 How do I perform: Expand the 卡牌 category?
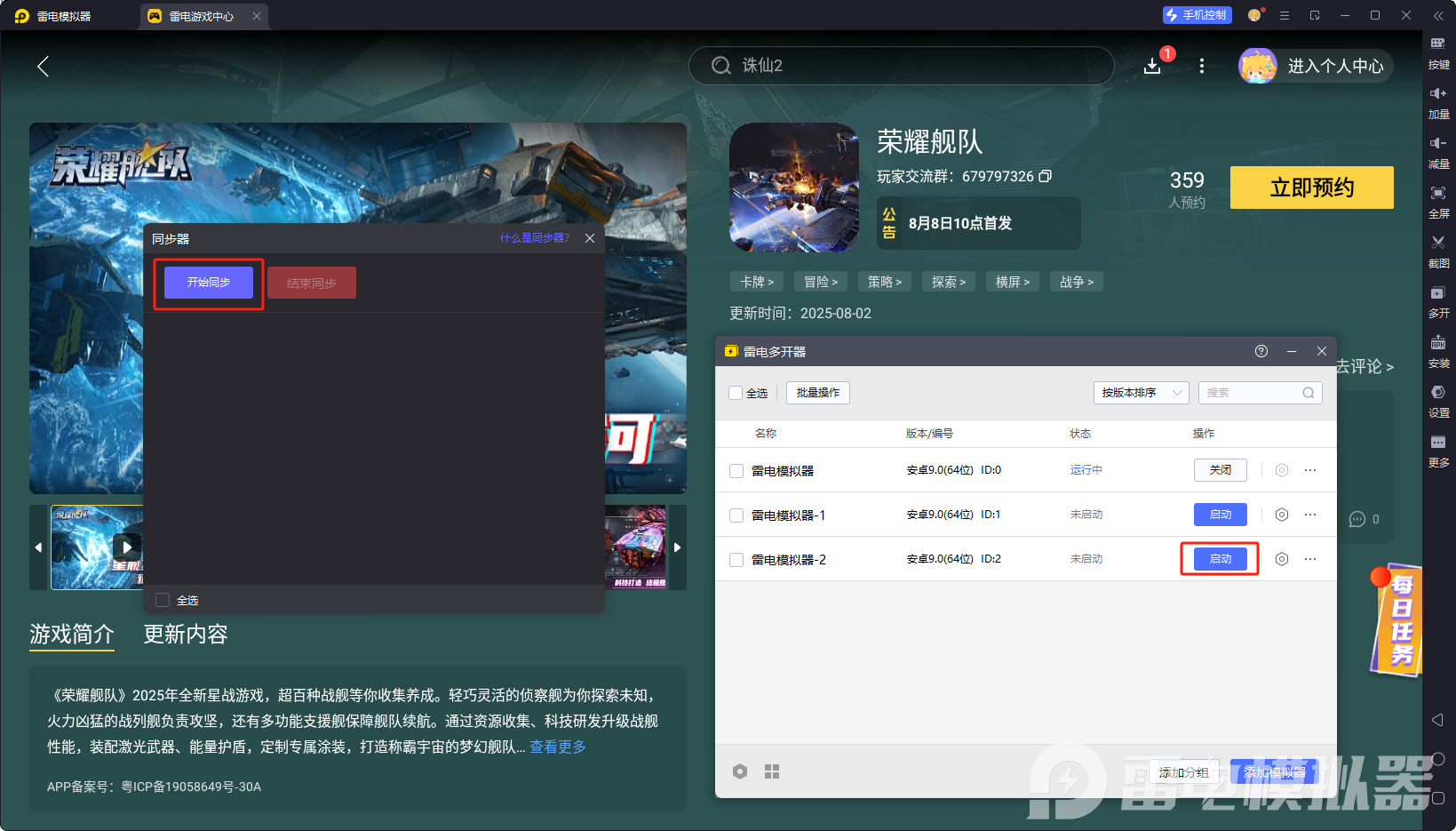756,281
